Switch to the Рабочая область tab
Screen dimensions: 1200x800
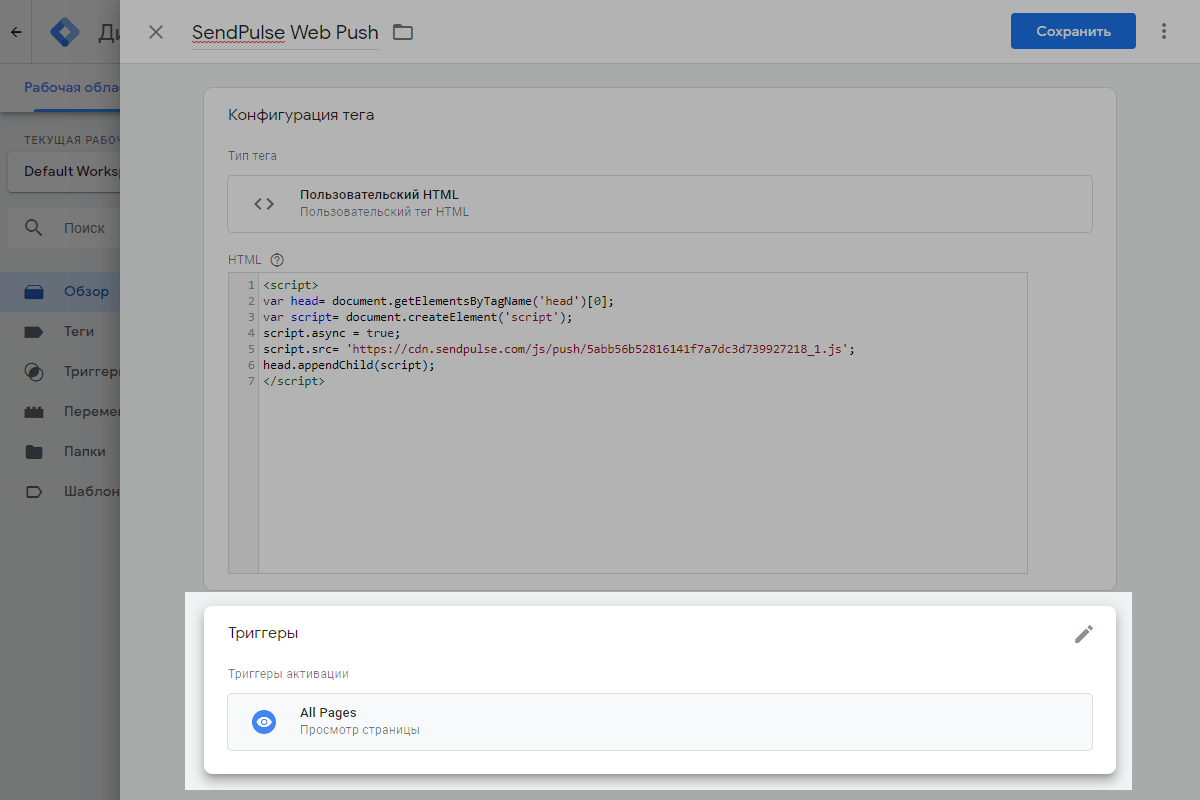[72, 87]
